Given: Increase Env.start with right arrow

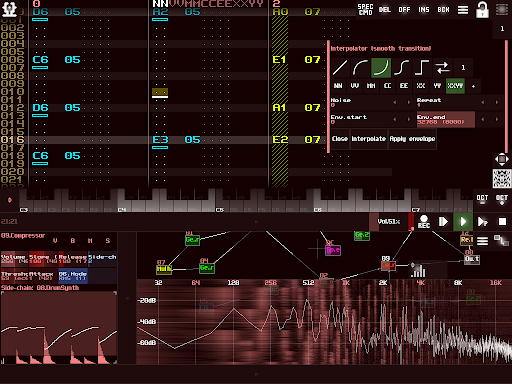Looking at the screenshot, I should [x=409, y=119].
